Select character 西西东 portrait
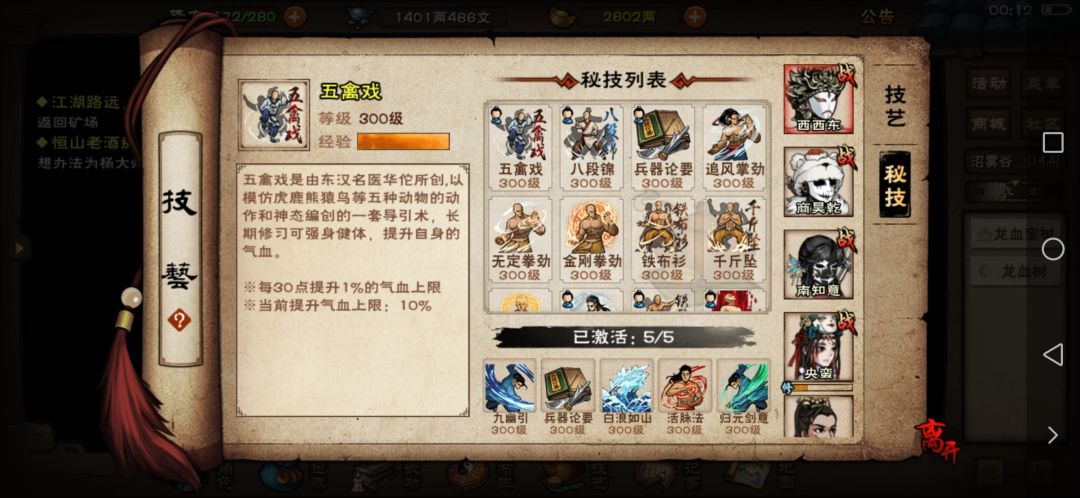 coord(818,99)
